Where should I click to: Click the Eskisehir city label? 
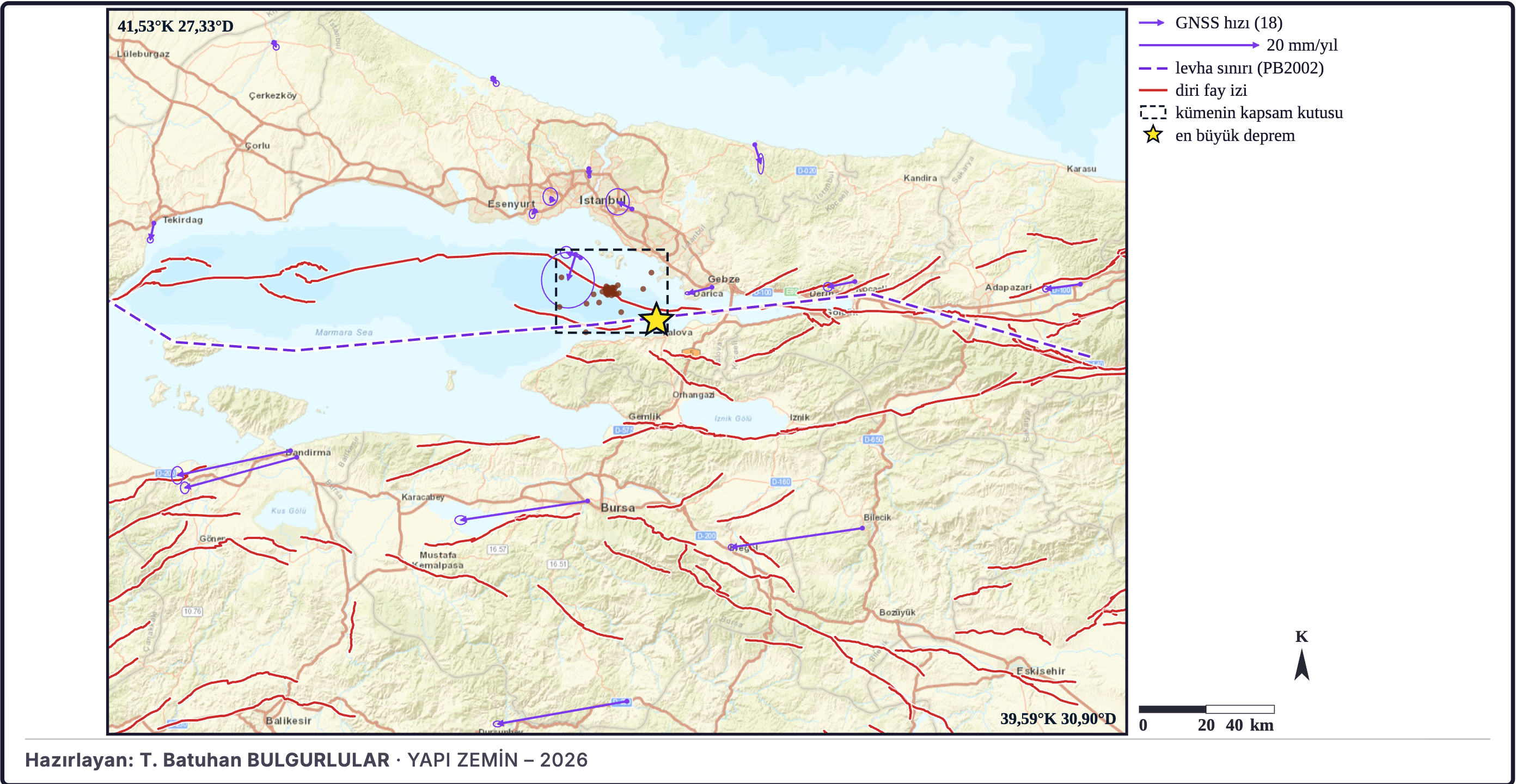coord(1041,671)
